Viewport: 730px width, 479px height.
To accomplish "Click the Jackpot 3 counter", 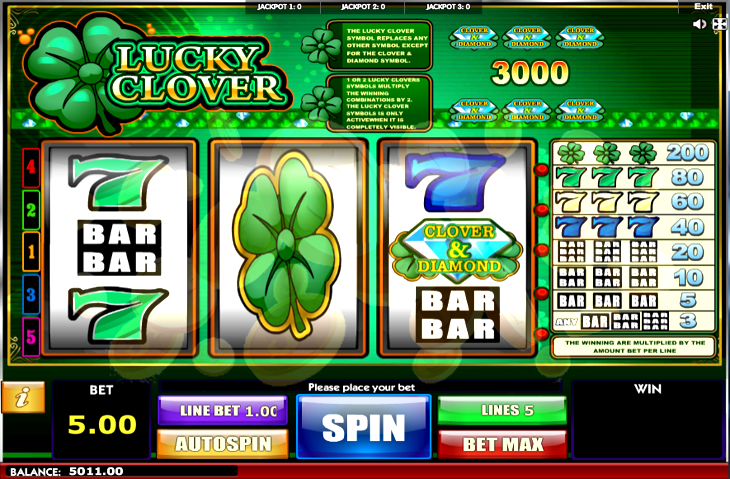I will [448, 7].
